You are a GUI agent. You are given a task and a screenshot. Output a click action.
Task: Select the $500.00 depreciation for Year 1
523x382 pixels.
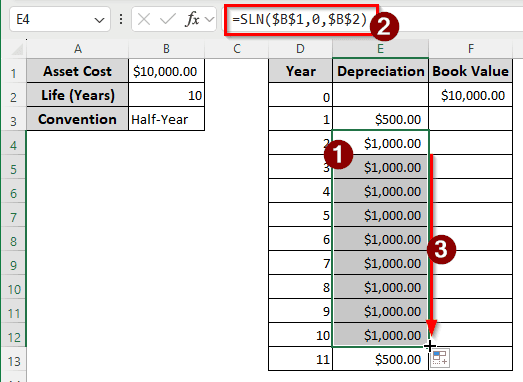tap(380, 119)
